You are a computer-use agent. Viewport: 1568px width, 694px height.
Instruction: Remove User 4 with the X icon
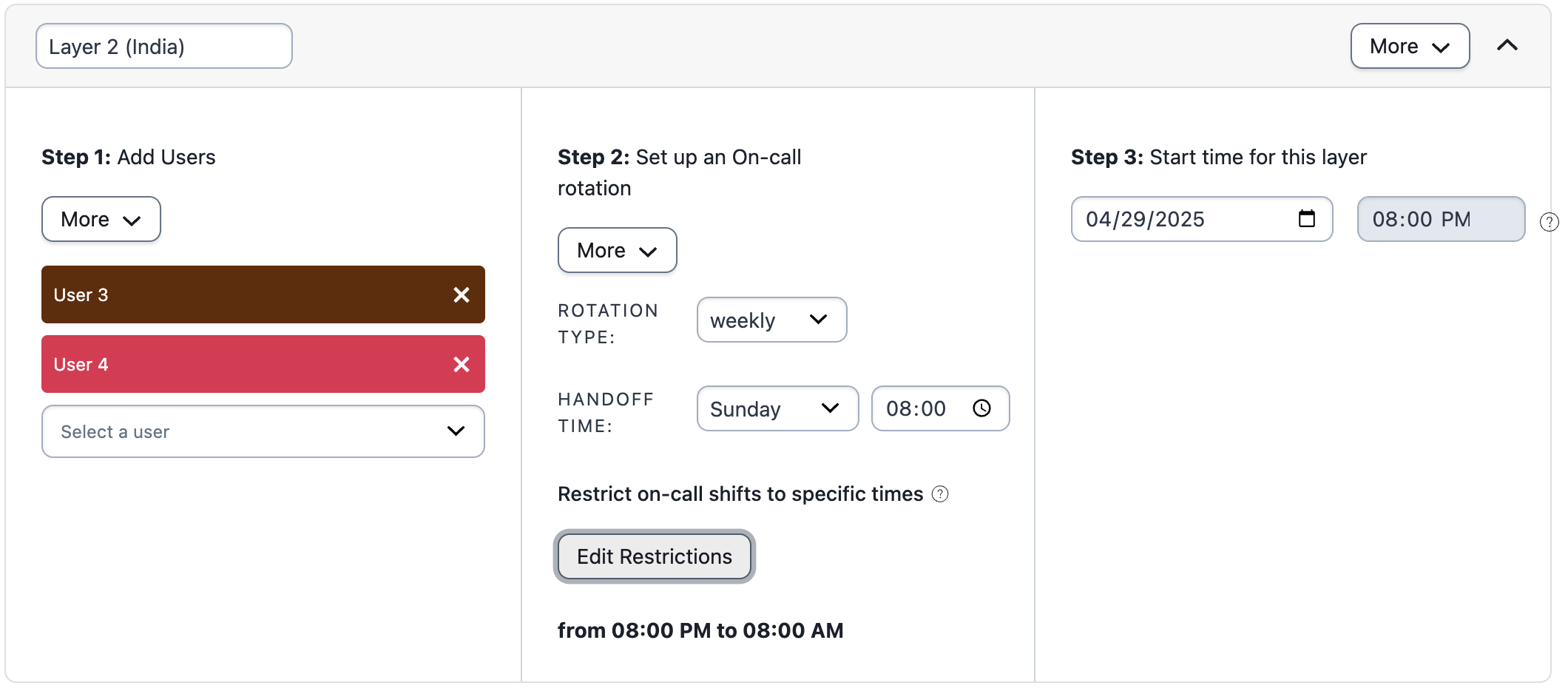[462, 365]
